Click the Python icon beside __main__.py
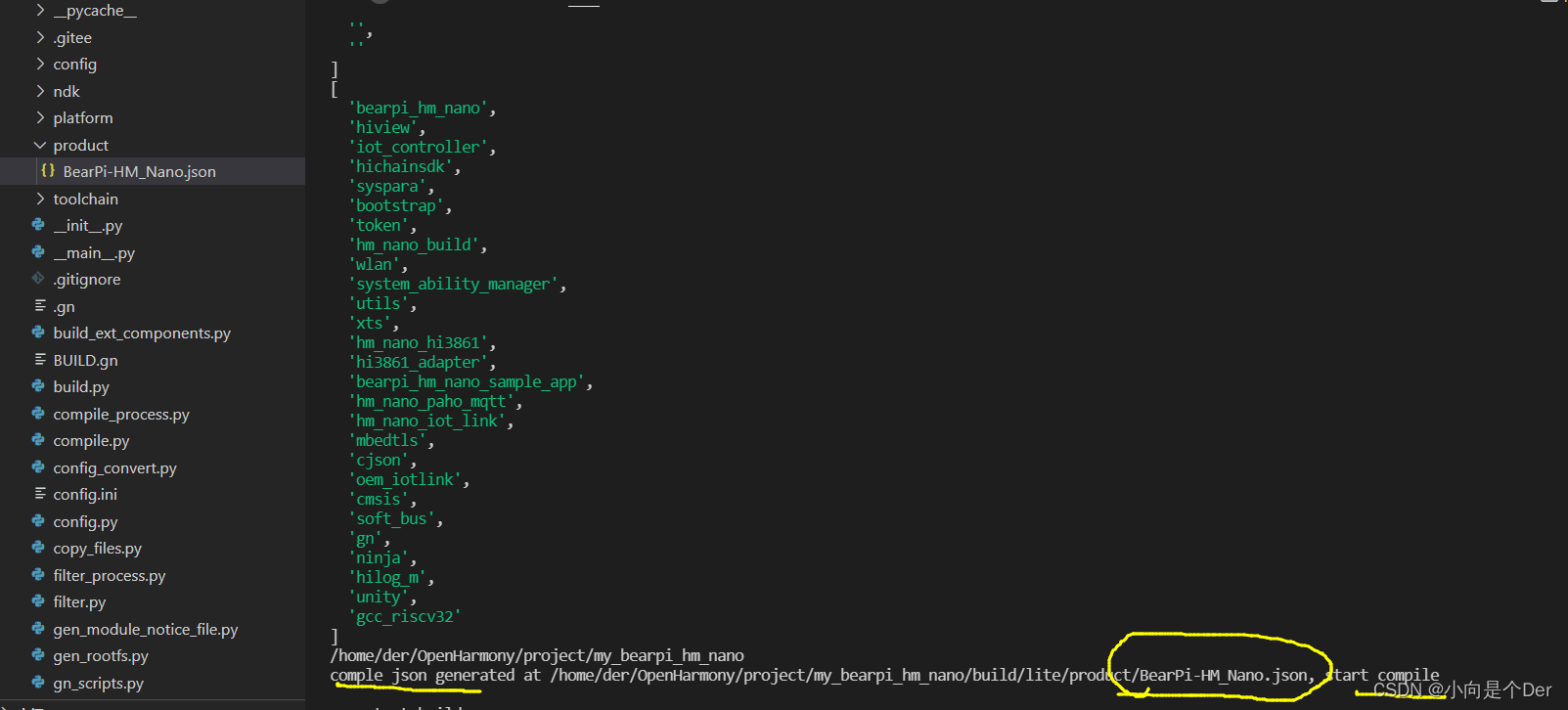 38,252
